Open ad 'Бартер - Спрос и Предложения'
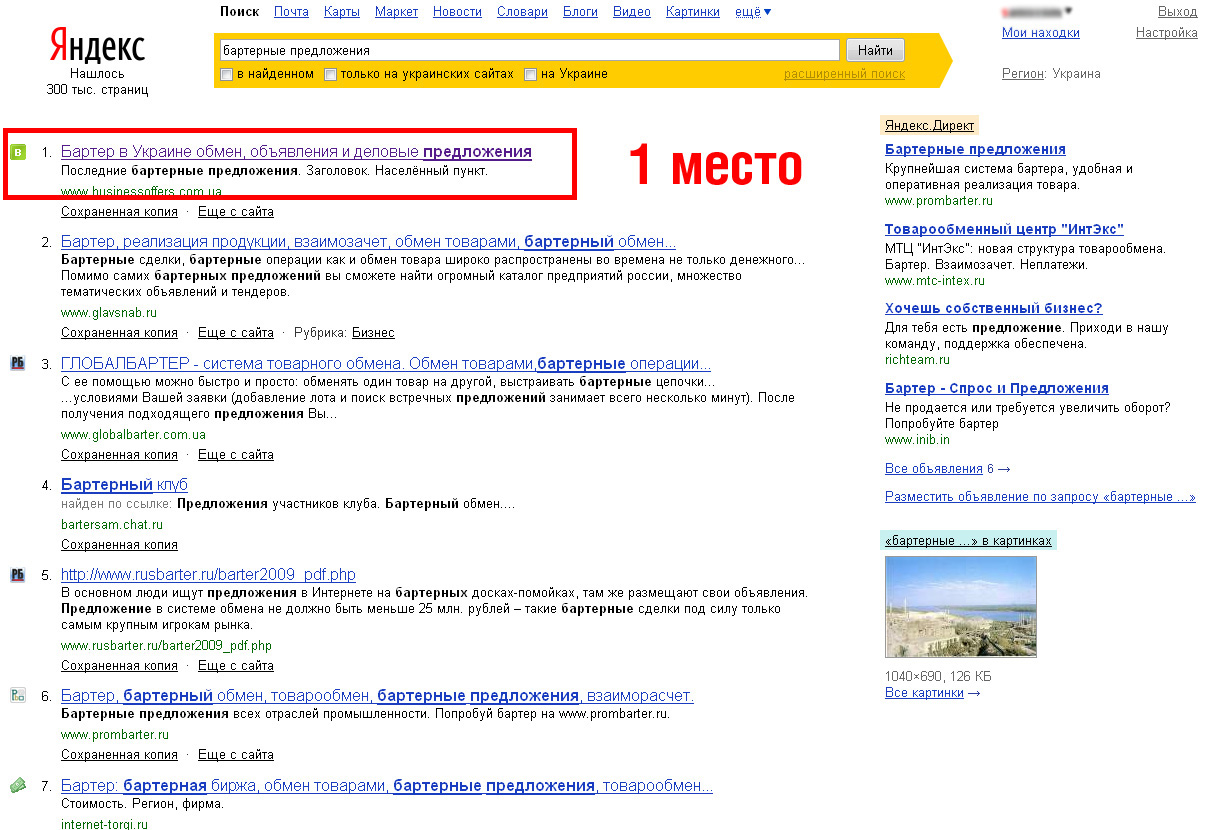This screenshot has width=1218, height=830. [x=996, y=389]
